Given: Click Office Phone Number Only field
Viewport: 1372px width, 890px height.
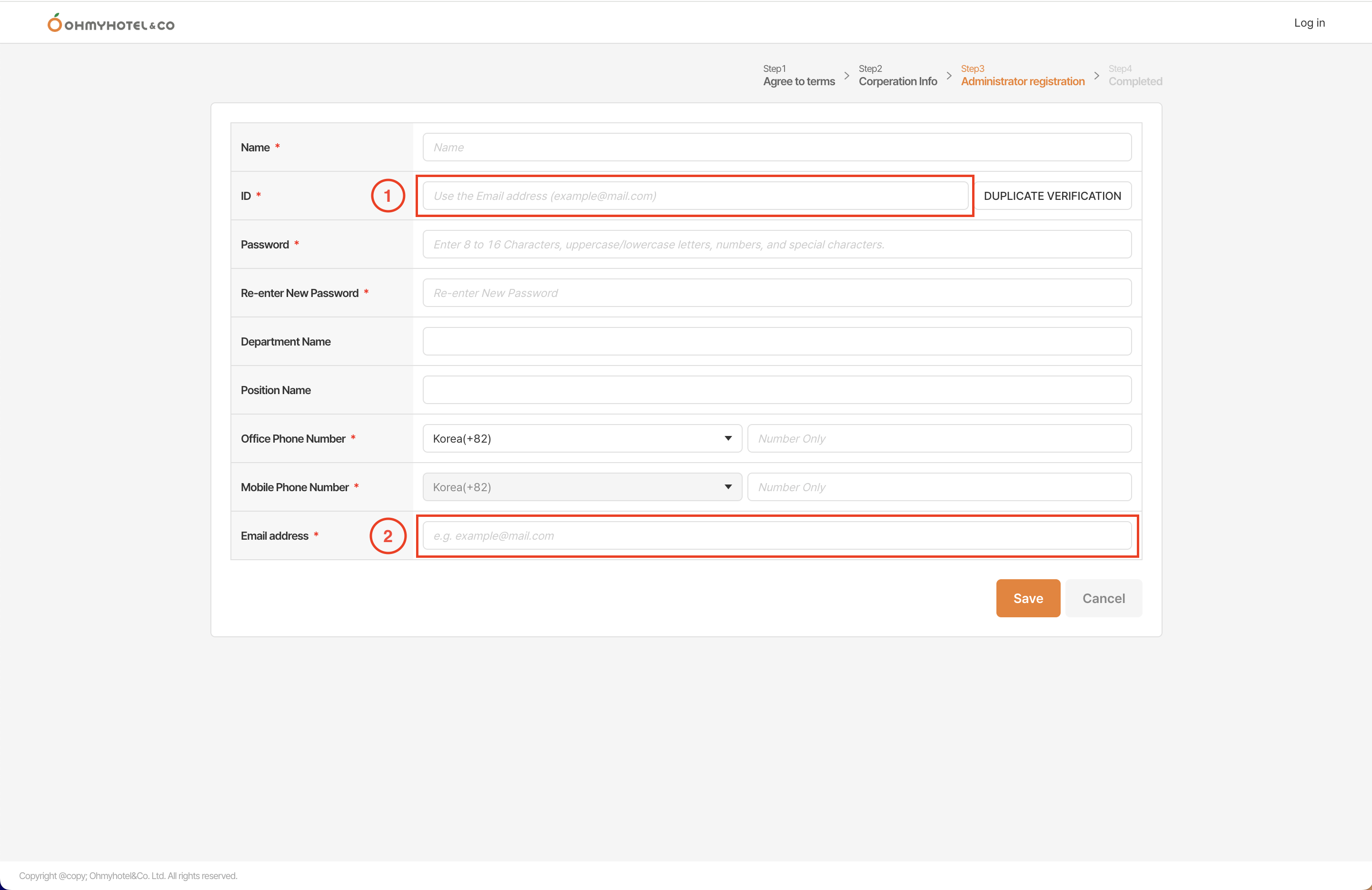Looking at the screenshot, I should (938, 439).
